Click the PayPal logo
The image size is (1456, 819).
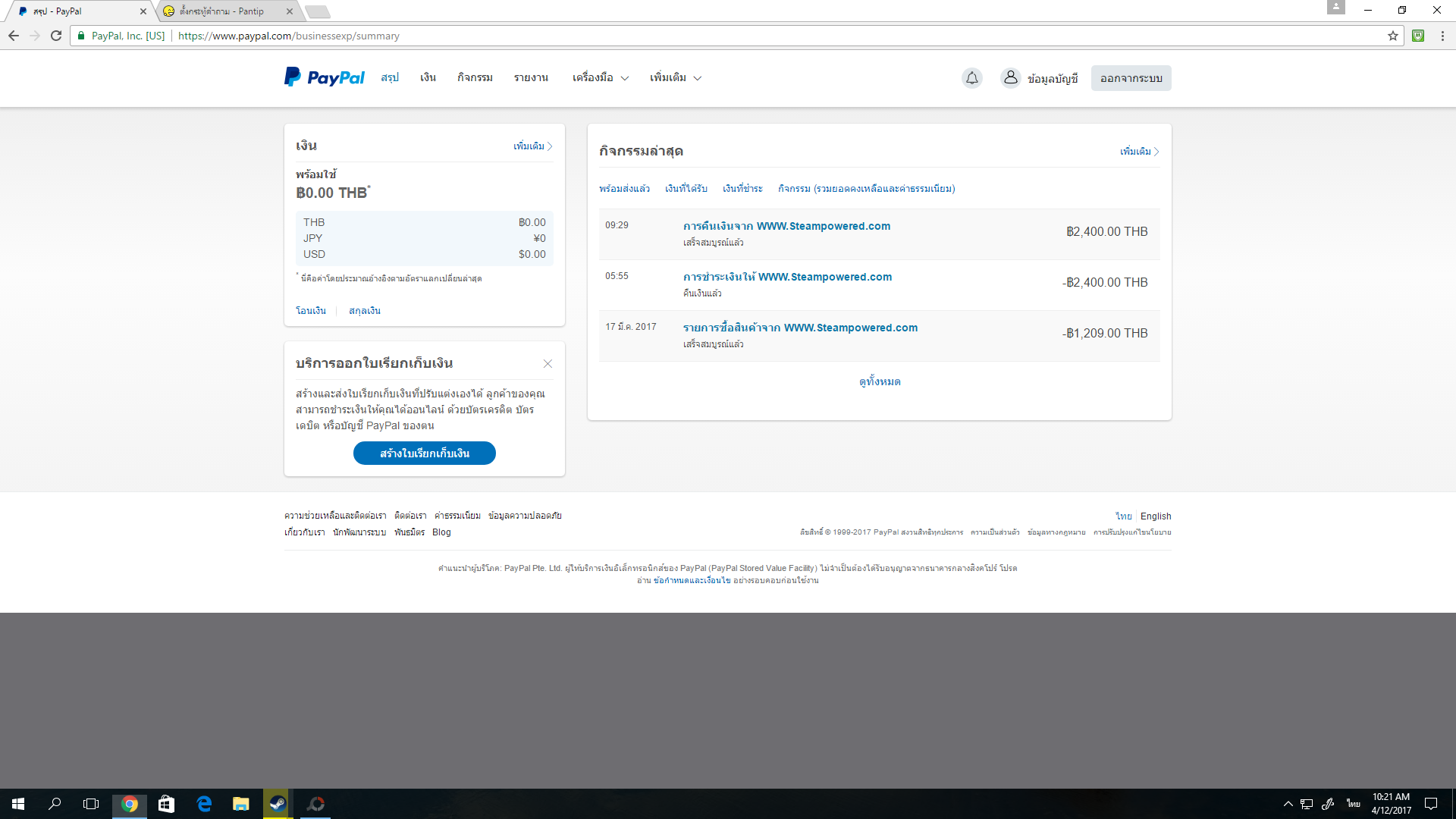pyautogui.click(x=324, y=77)
